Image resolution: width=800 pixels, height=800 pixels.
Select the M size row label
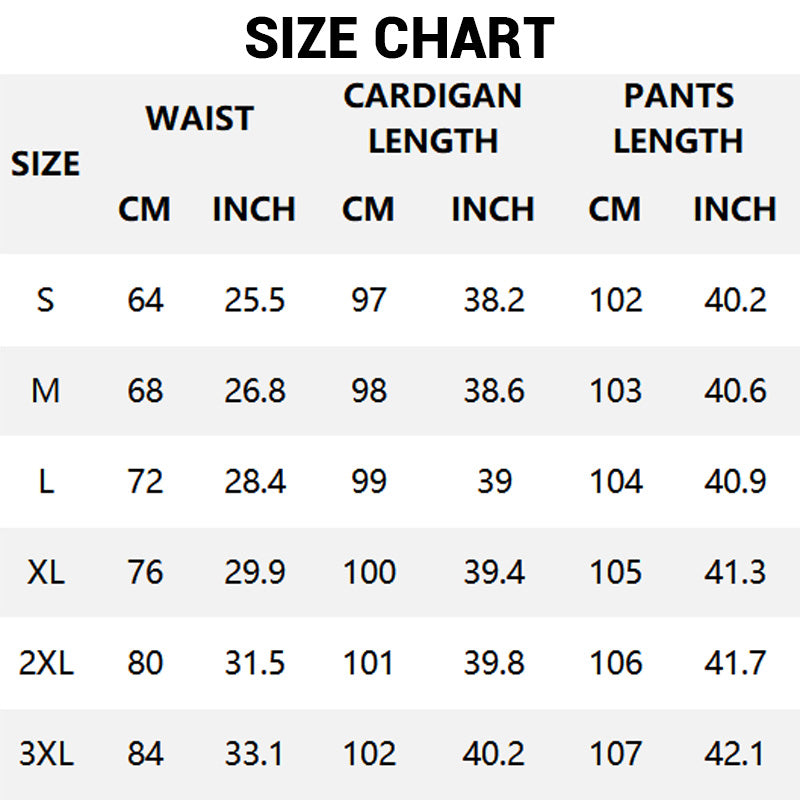tap(45, 390)
